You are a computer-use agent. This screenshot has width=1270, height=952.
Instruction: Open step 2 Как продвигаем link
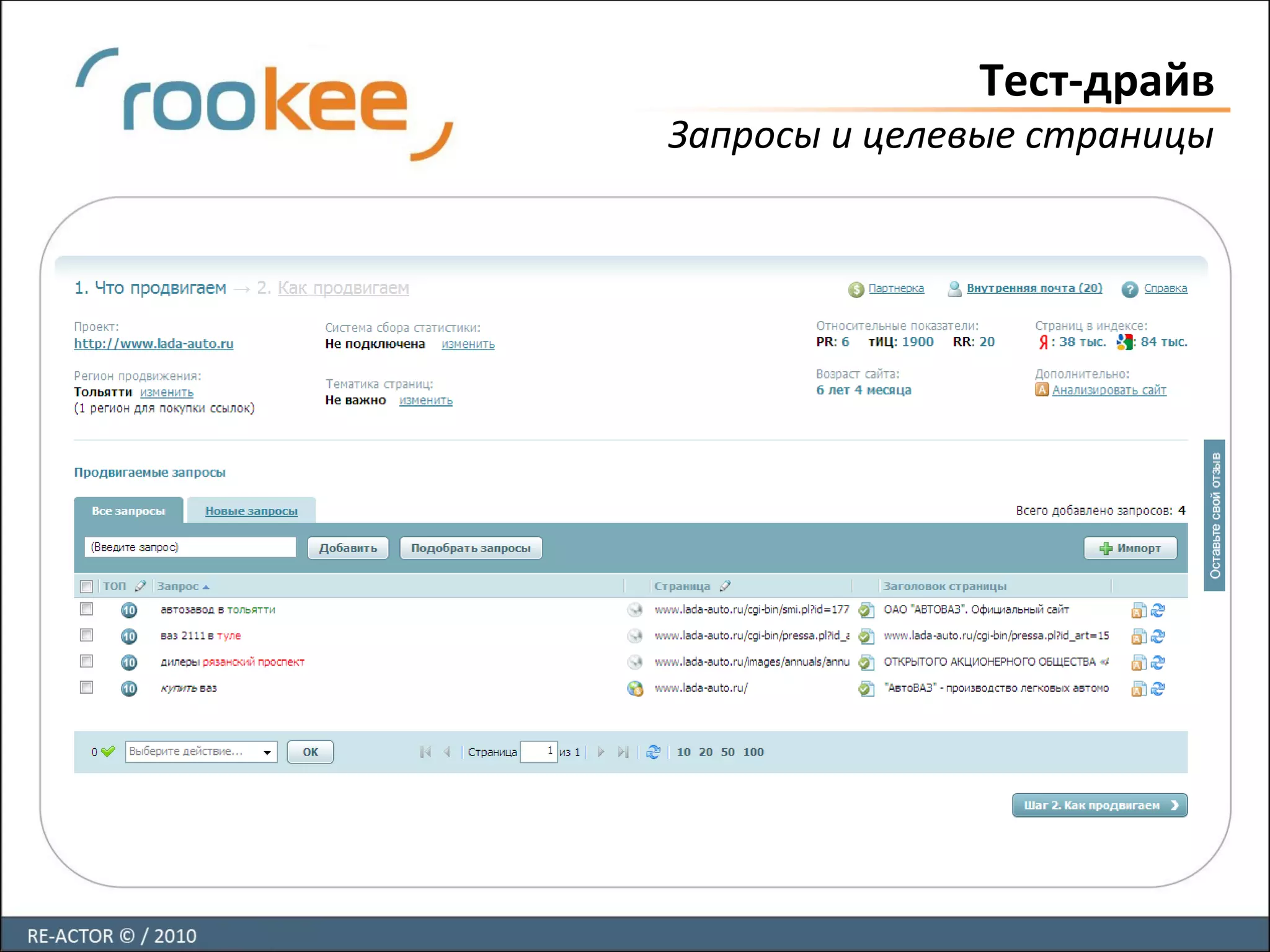click(343, 288)
